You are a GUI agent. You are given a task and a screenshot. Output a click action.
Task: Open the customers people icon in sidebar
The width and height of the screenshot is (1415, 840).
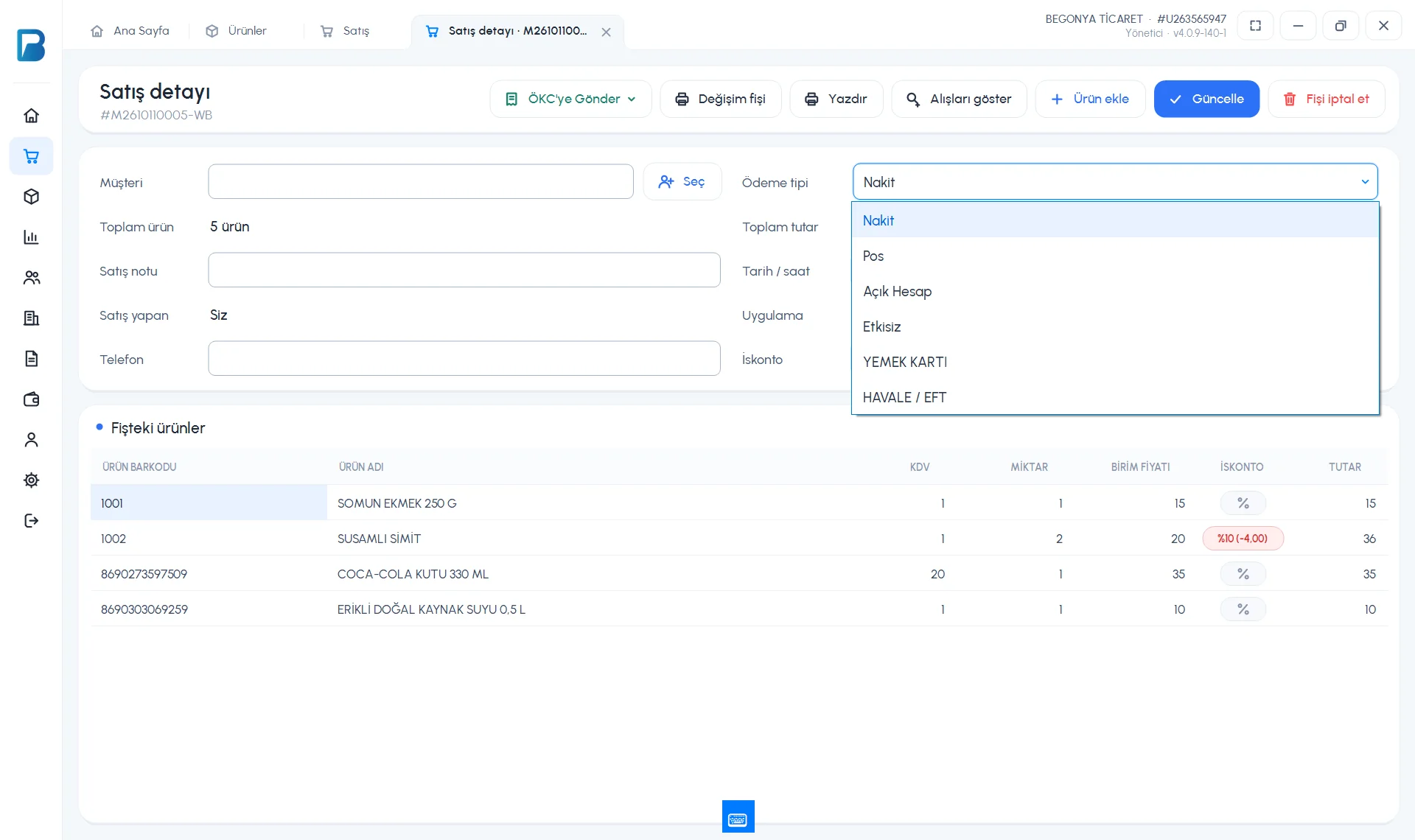(x=31, y=278)
